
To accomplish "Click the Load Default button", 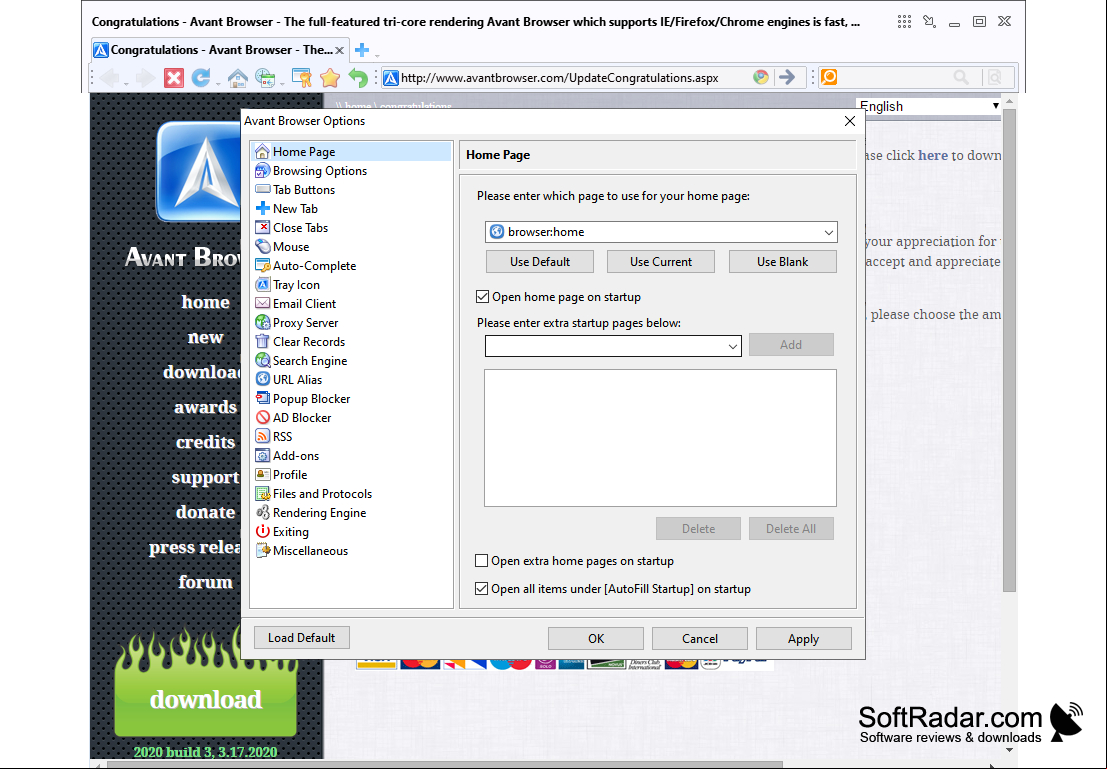I will pos(301,638).
